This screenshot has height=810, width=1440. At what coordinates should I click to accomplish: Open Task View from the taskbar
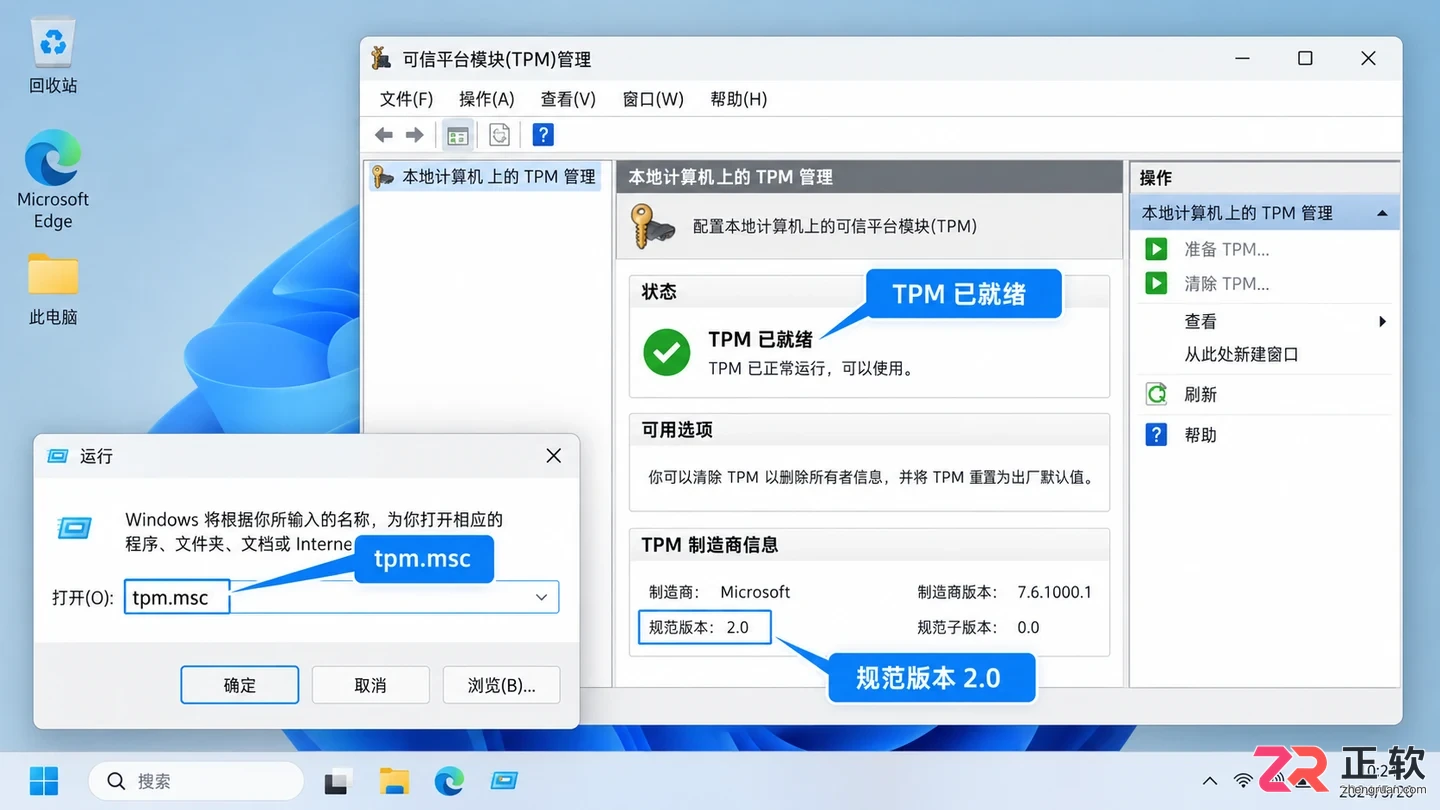pyautogui.click(x=337, y=781)
